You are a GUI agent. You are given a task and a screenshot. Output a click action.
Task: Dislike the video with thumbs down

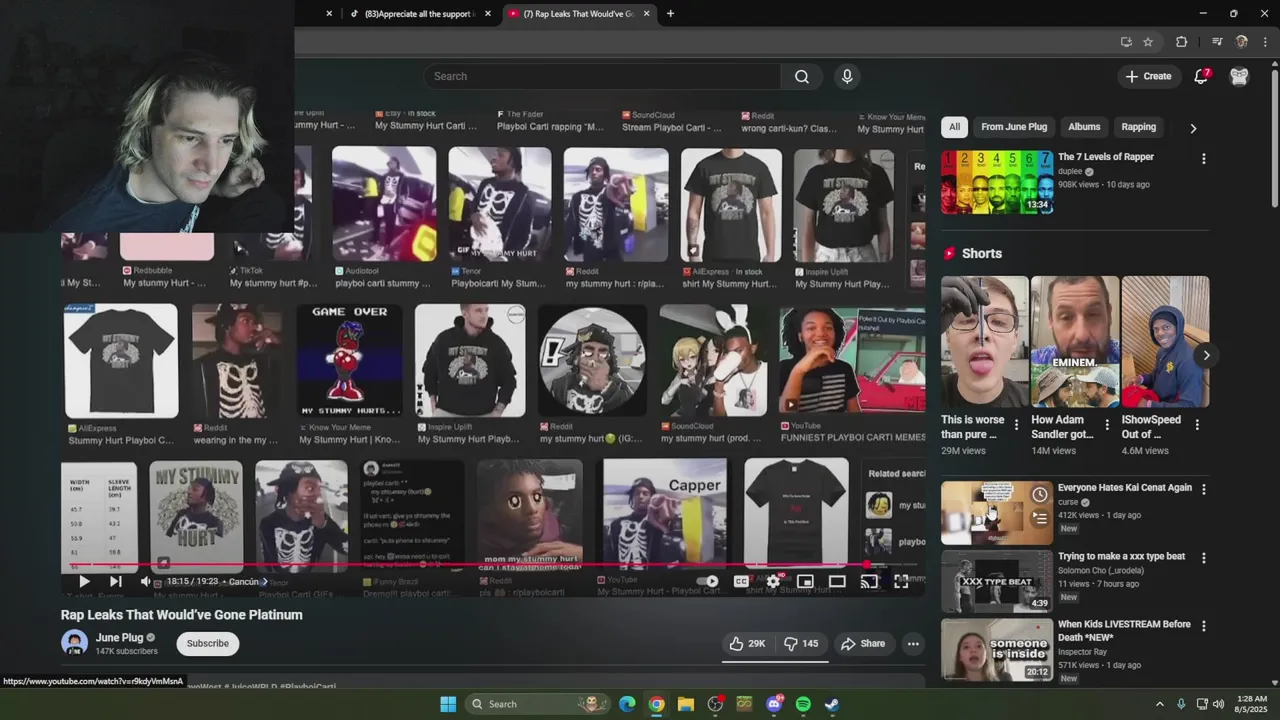[801, 644]
